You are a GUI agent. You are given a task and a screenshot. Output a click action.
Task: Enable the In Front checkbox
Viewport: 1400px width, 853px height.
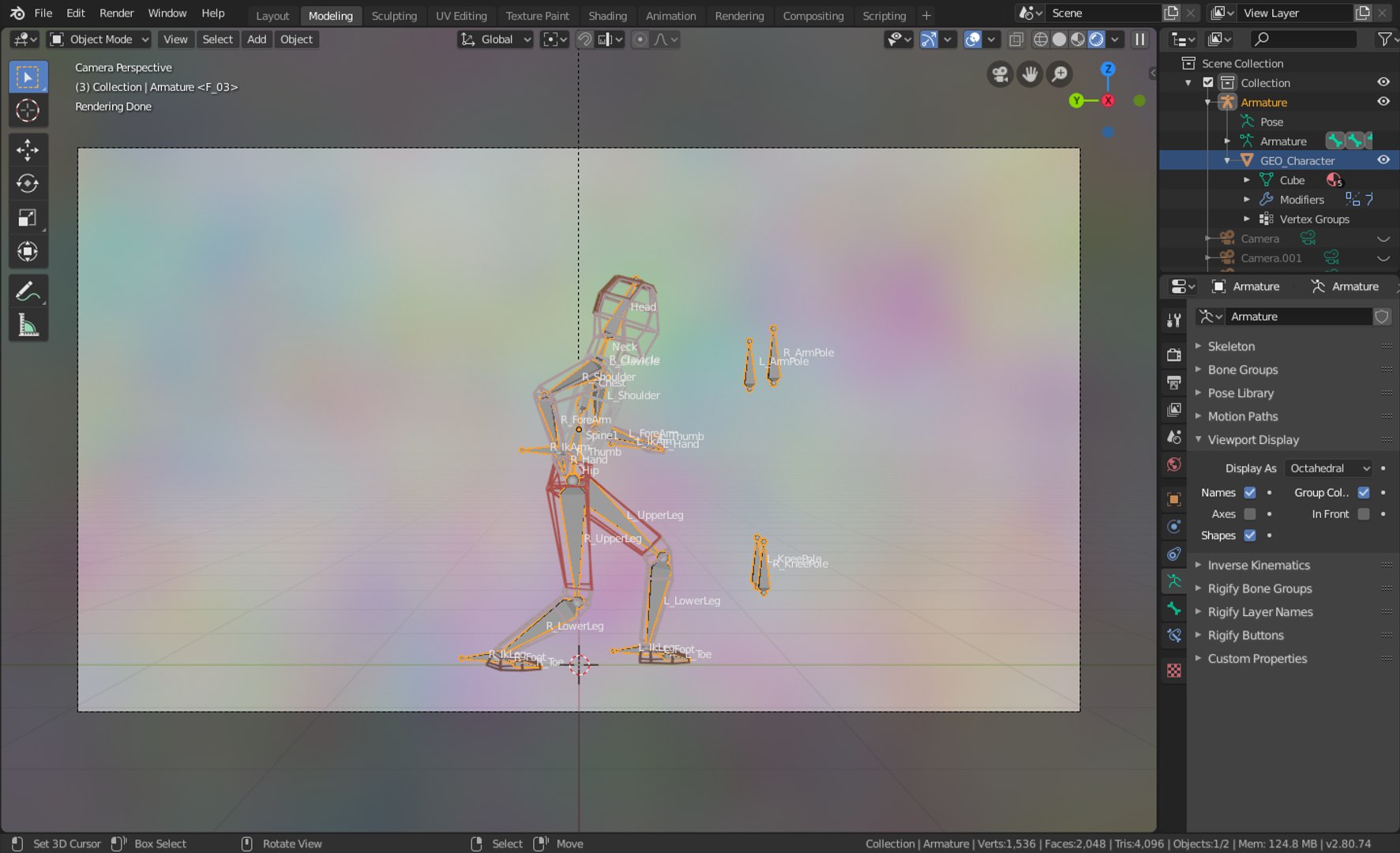click(1364, 514)
